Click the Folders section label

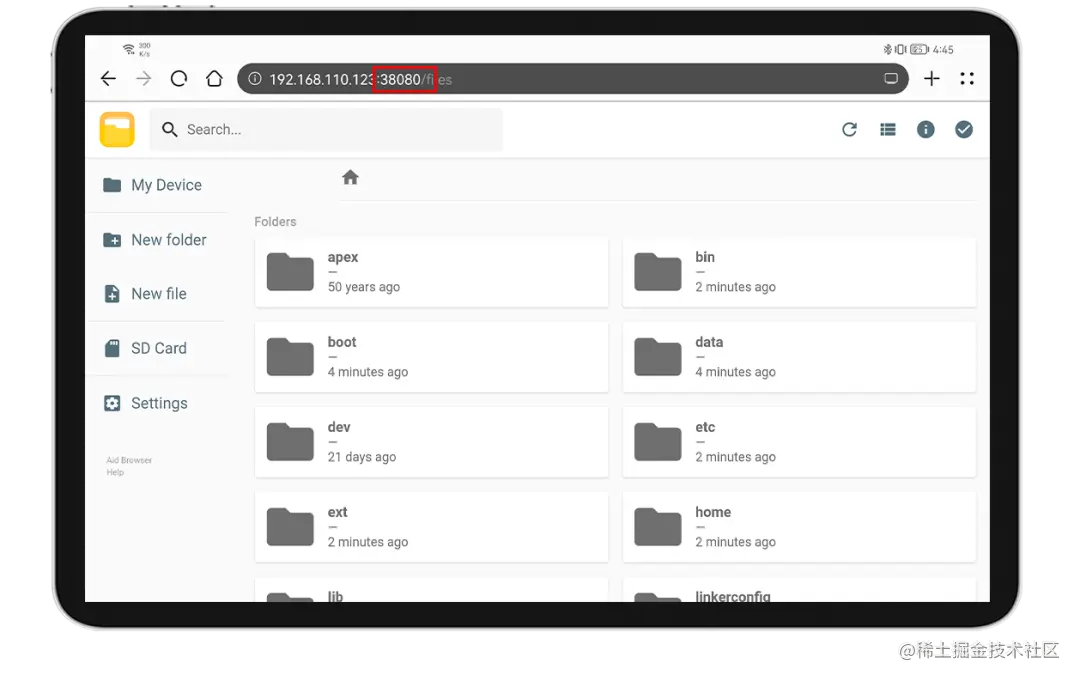pos(275,222)
